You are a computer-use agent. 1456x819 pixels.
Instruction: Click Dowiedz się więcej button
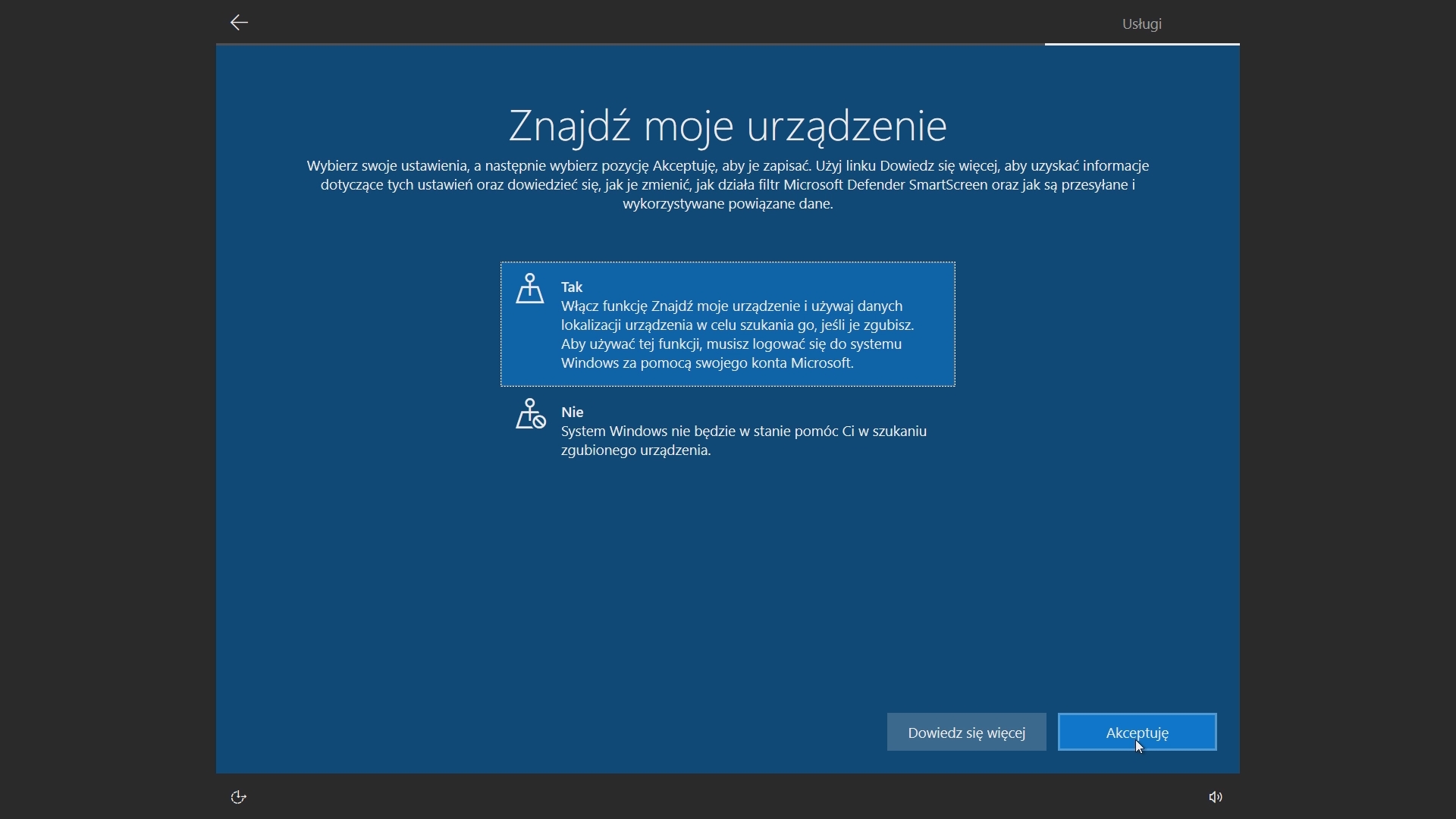[x=967, y=733]
